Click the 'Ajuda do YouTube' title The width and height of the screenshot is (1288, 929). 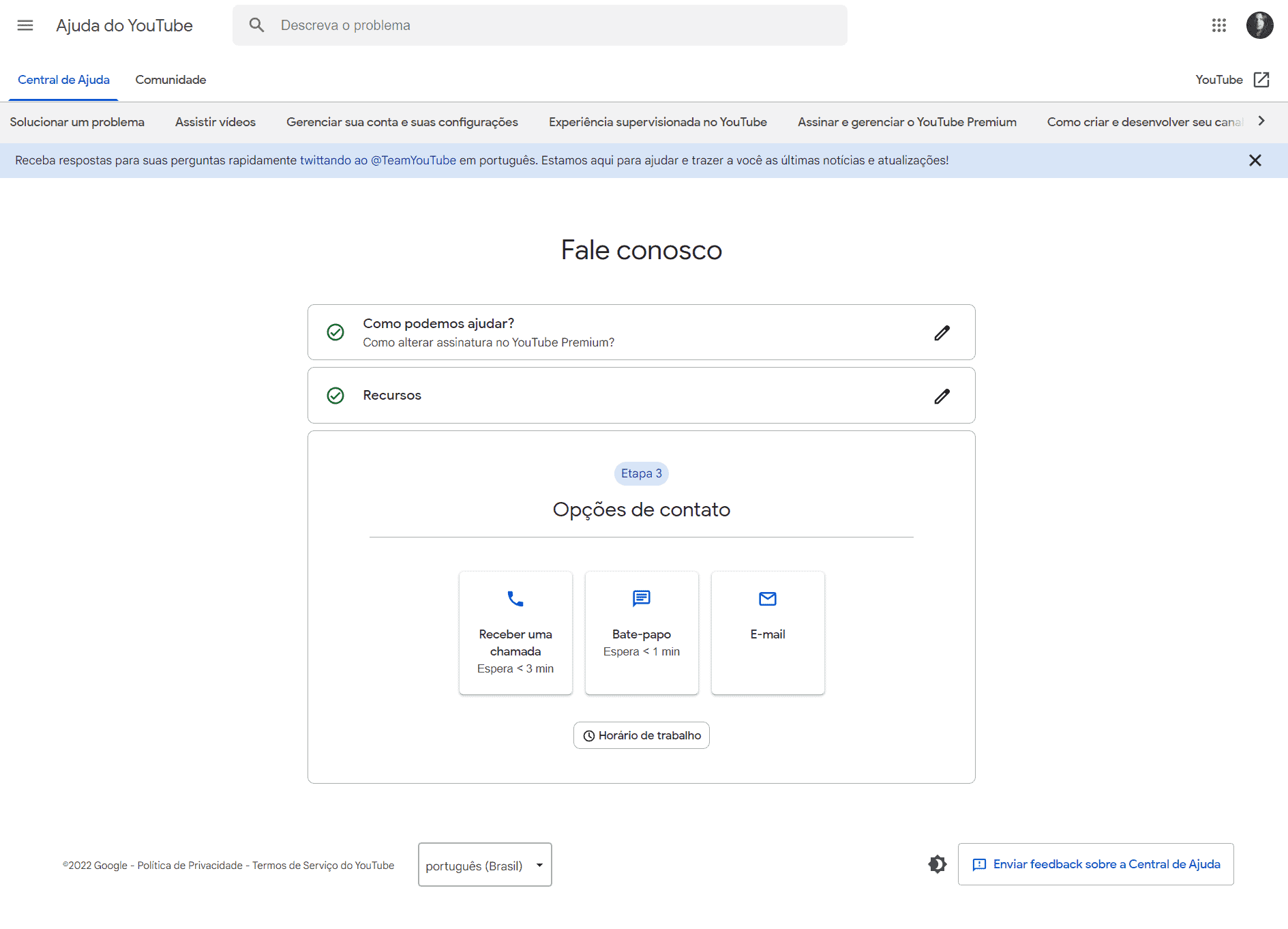(x=124, y=25)
